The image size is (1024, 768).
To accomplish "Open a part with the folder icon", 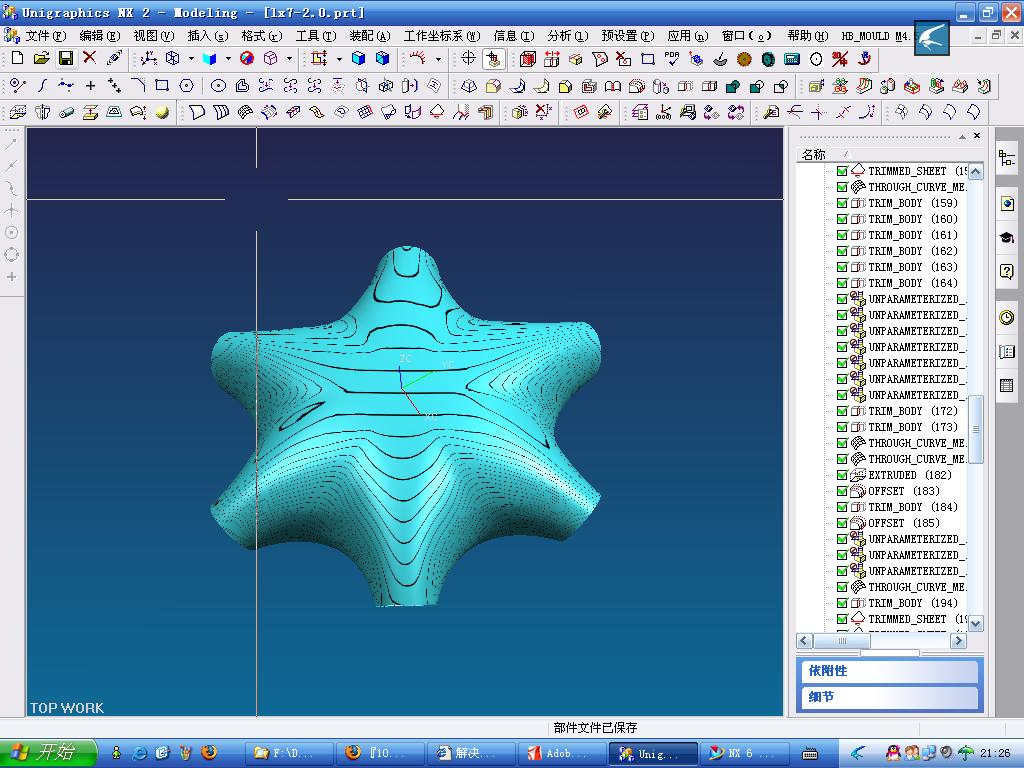I will [42, 58].
